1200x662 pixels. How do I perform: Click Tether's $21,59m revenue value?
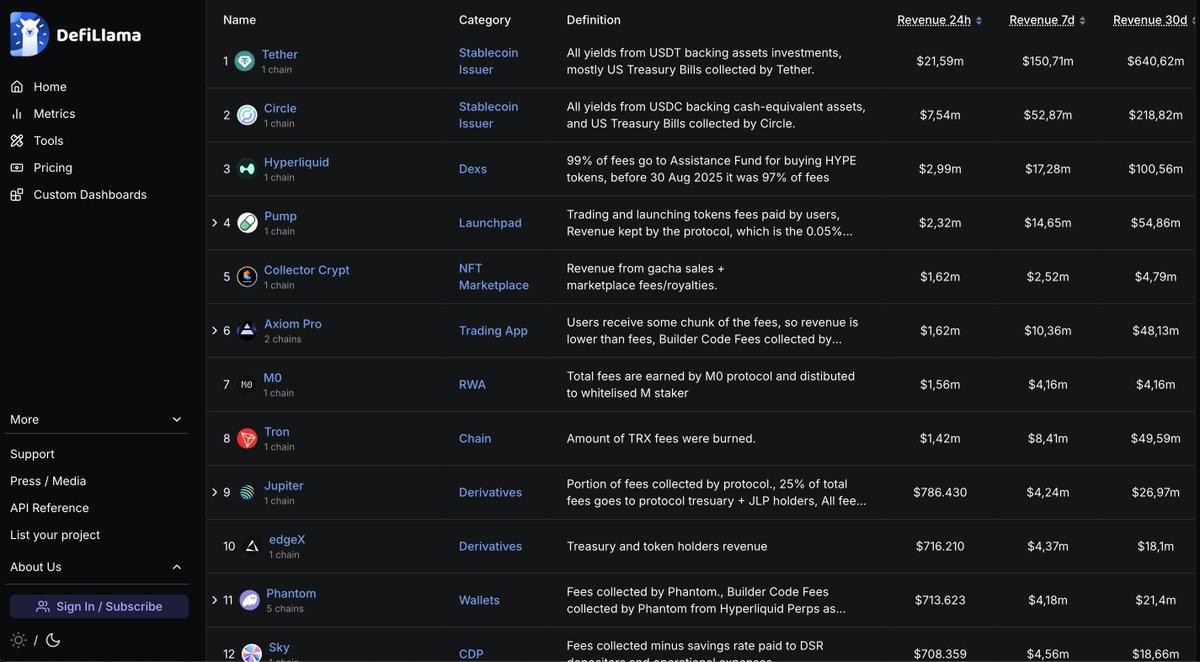coord(940,62)
